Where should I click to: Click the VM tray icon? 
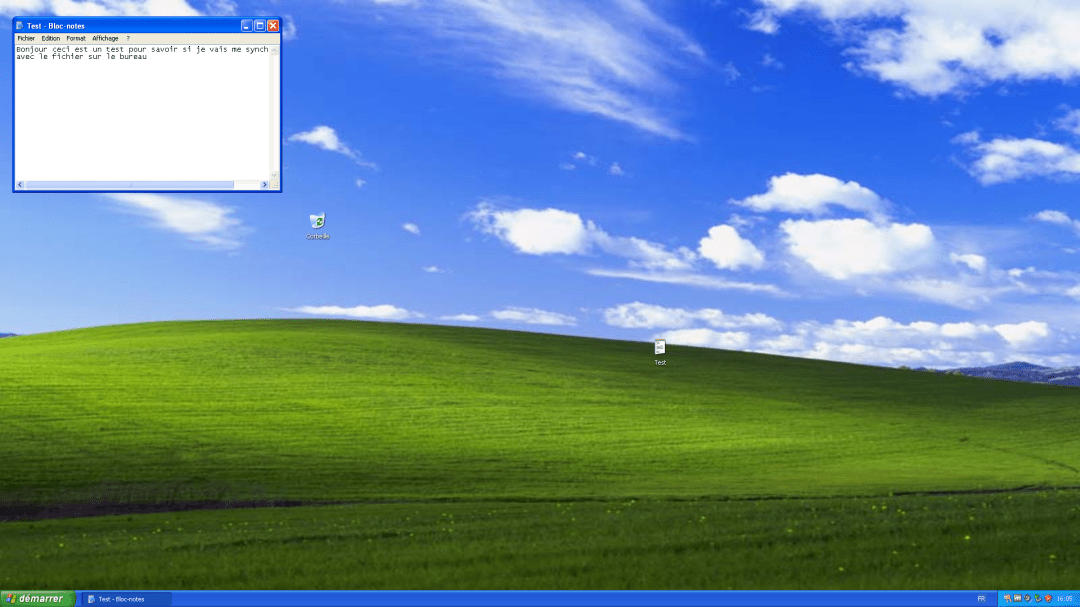point(1017,598)
